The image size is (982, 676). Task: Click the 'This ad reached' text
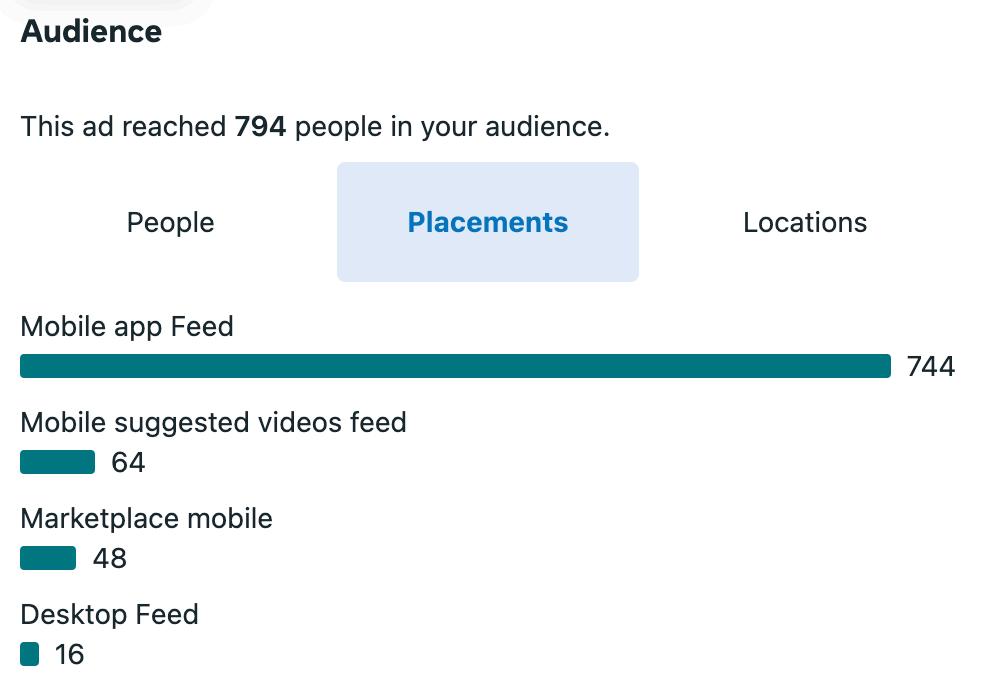tap(123, 127)
